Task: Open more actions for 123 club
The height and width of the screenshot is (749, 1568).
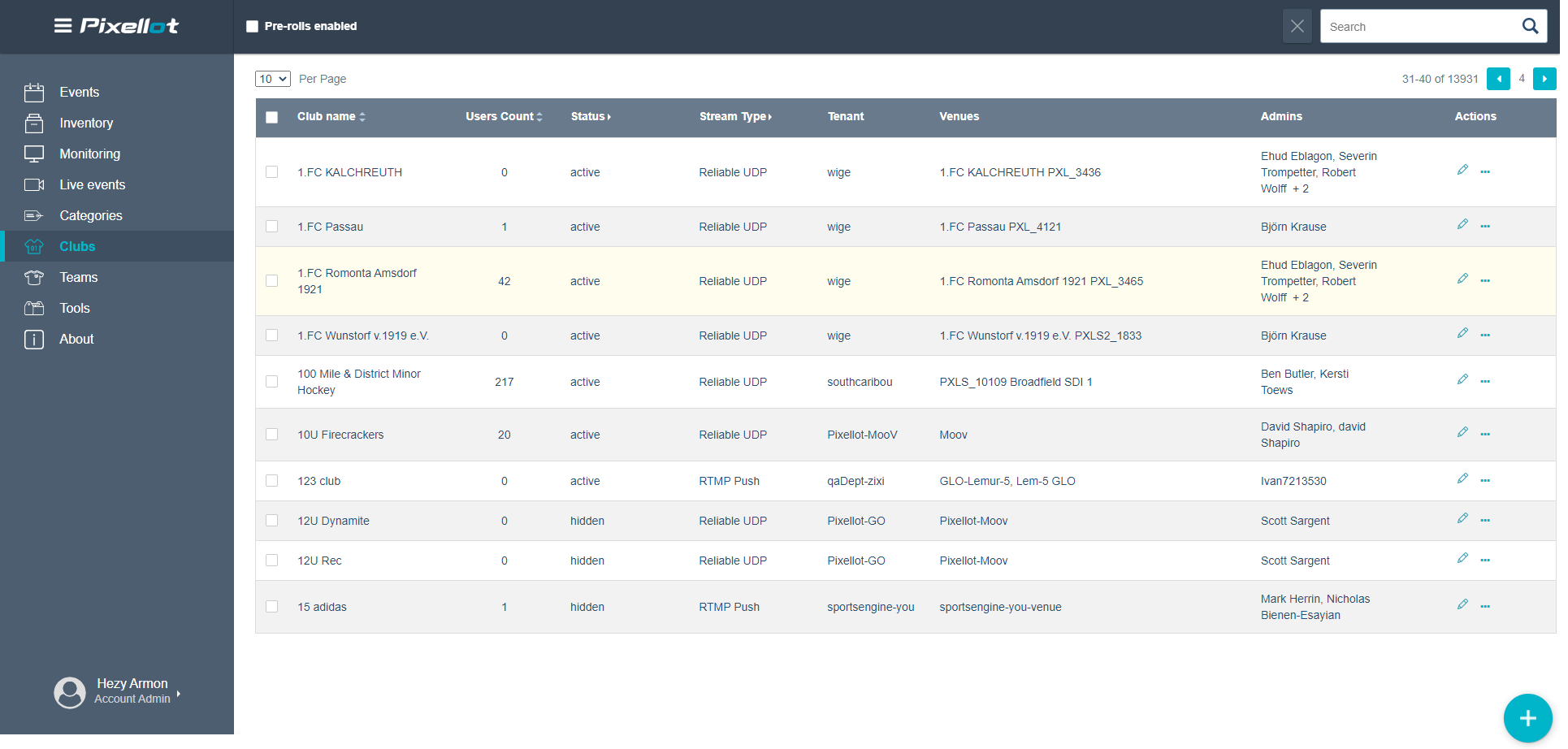Action: [x=1485, y=481]
